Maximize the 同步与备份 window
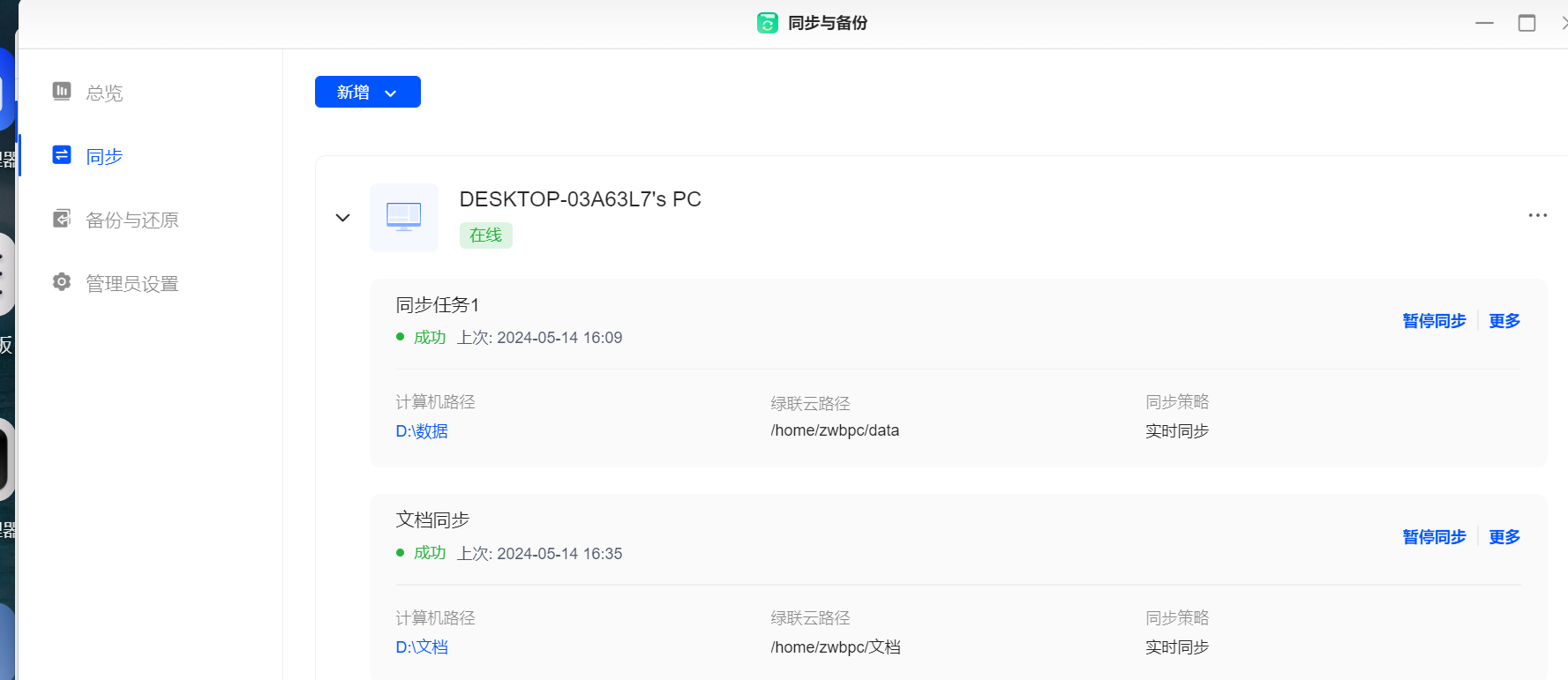 click(1527, 23)
